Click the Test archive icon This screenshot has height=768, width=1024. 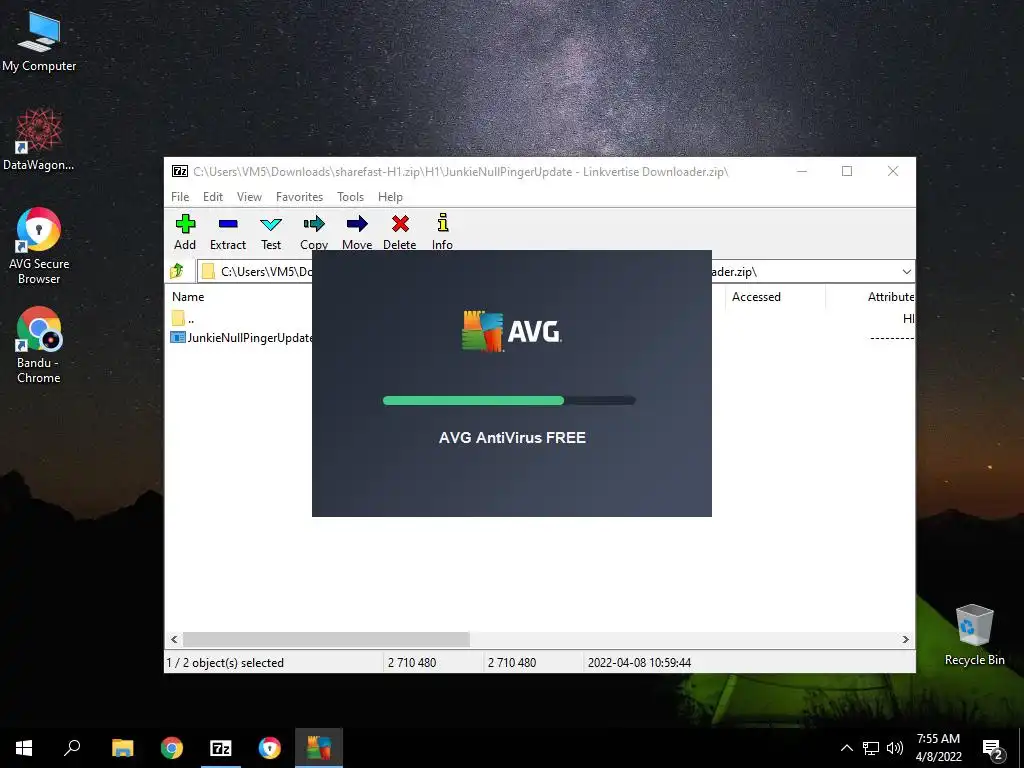click(x=271, y=232)
